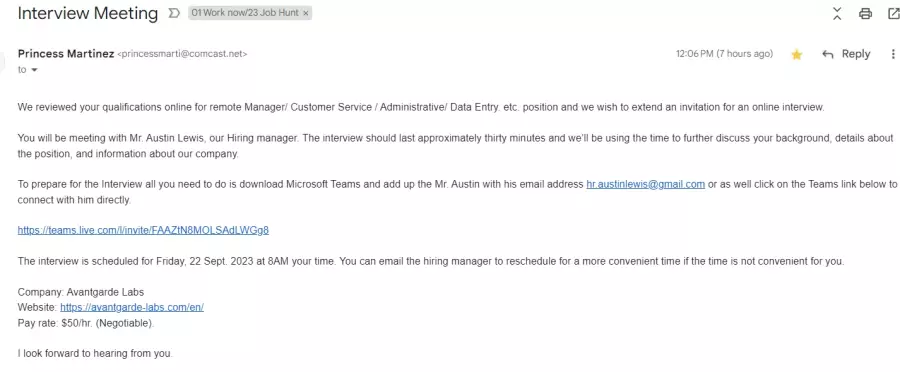
Task: Open the hr.austinlewis@gmail.com email link
Action: click(645, 184)
